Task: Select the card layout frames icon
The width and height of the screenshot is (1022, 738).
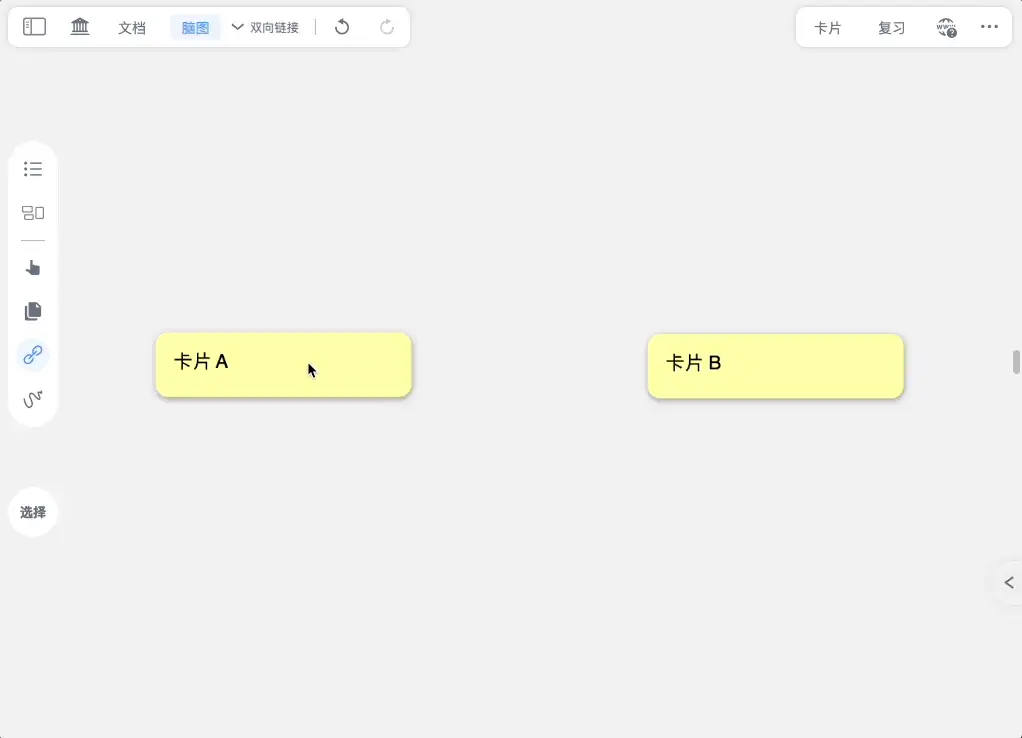Action: (x=33, y=213)
